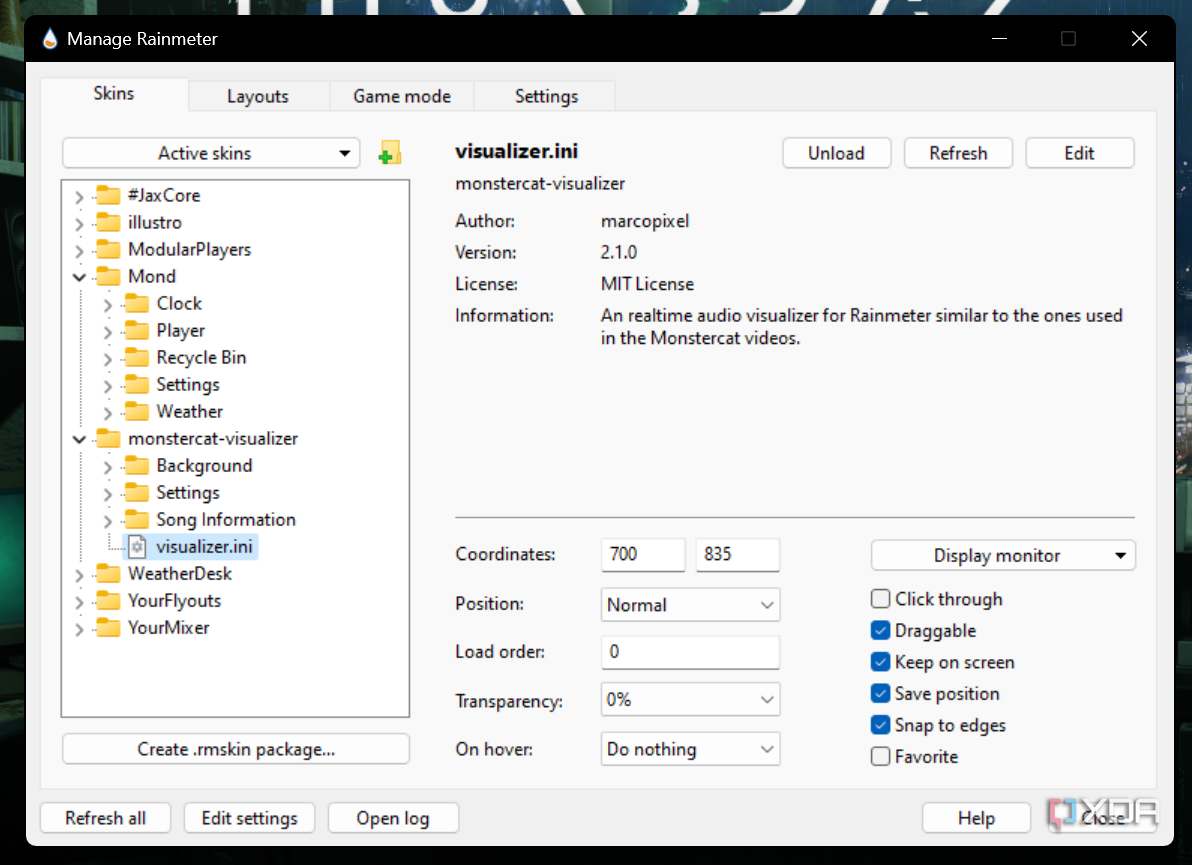Toggle the Save position checkbox
Viewport: 1192px width, 865px height.
(880, 694)
